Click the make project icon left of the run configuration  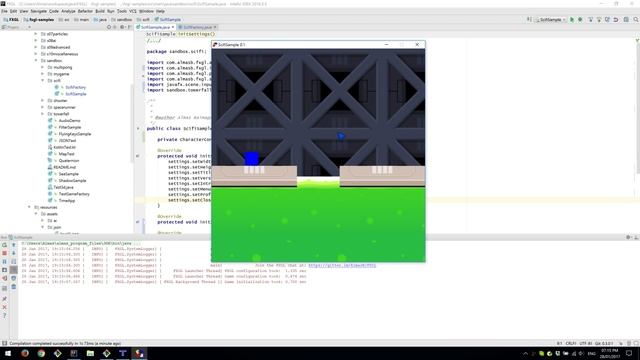click(529, 20)
